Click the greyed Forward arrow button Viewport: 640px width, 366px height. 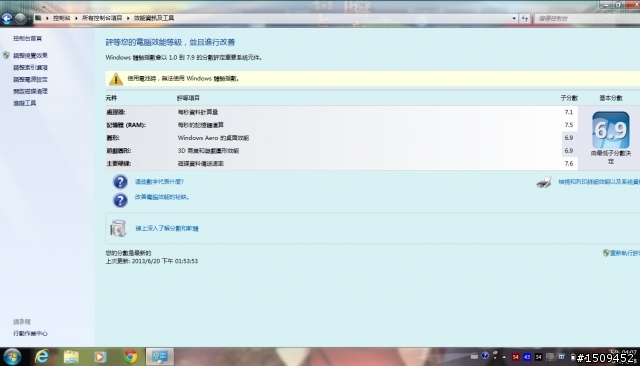click(x=20, y=18)
